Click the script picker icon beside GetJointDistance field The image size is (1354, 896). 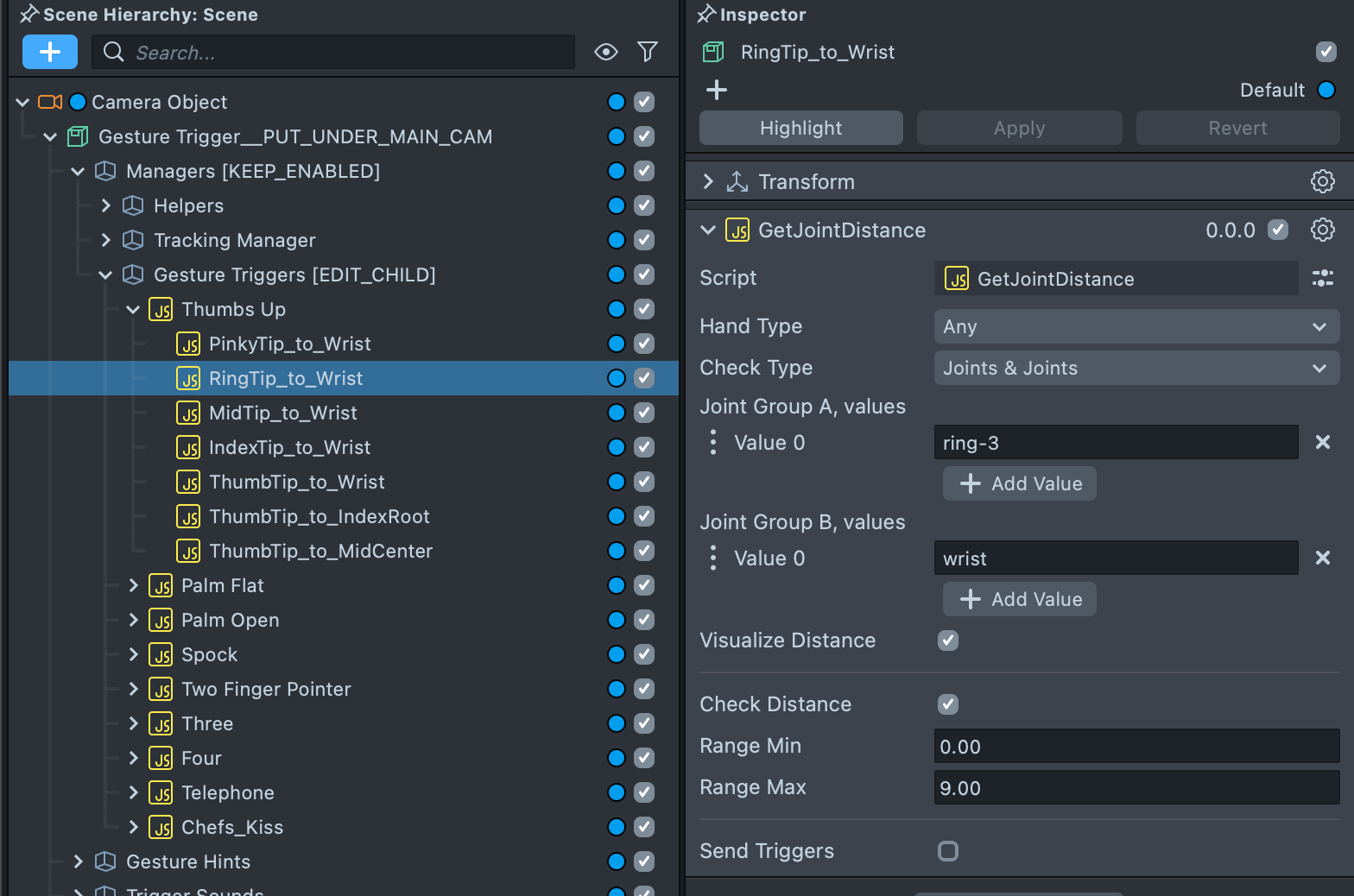pos(1322,278)
